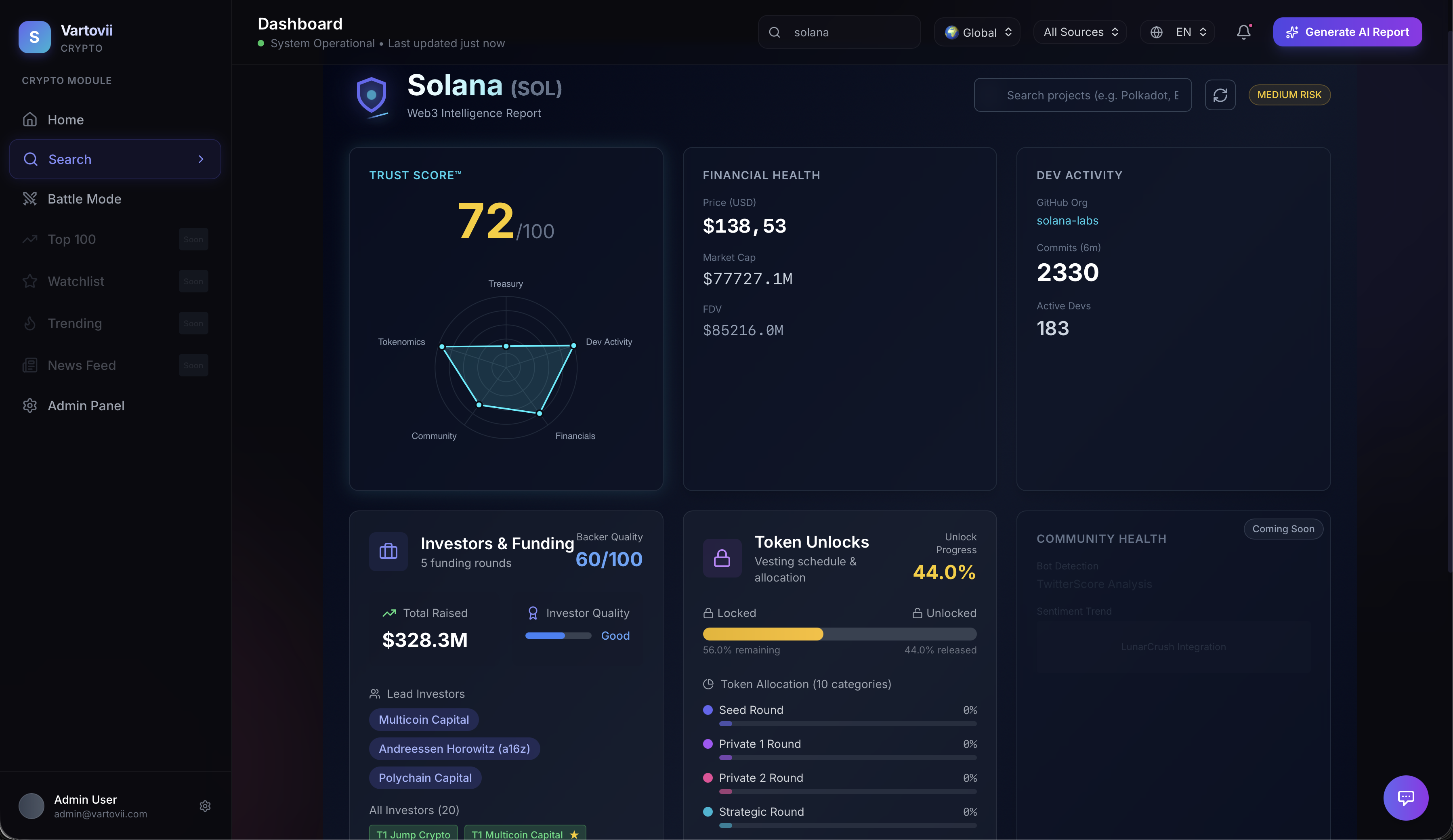
Task: Click the Token Unlocks lock icon
Action: click(722, 558)
